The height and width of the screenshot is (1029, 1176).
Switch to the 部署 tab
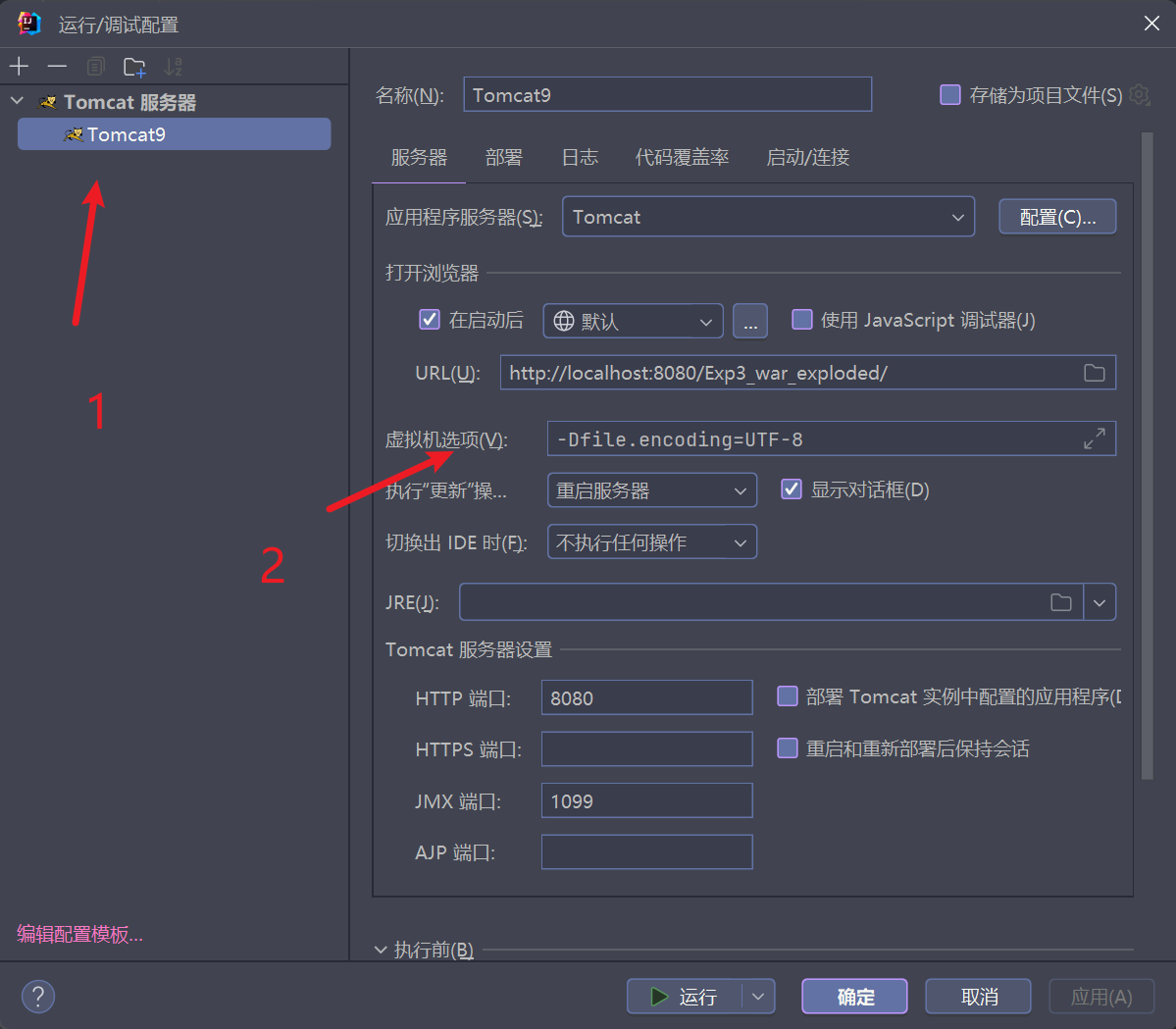(x=503, y=158)
